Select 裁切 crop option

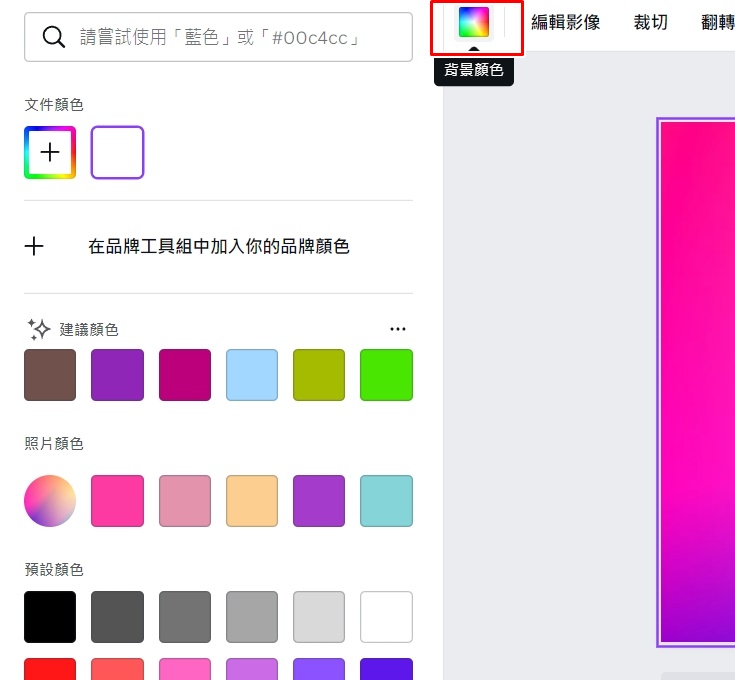650,22
